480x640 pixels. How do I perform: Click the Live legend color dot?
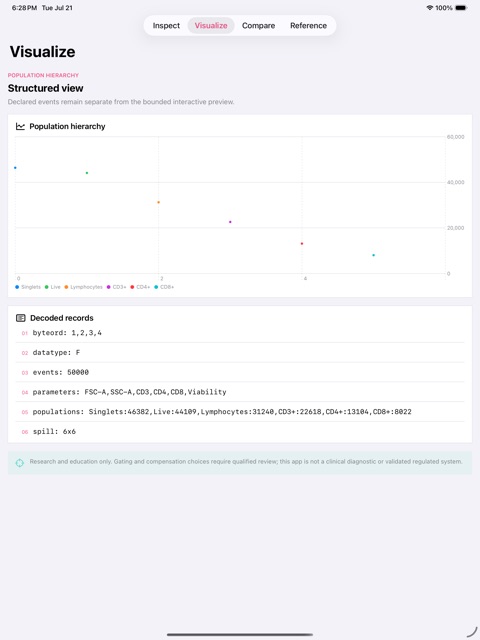[x=47, y=287]
